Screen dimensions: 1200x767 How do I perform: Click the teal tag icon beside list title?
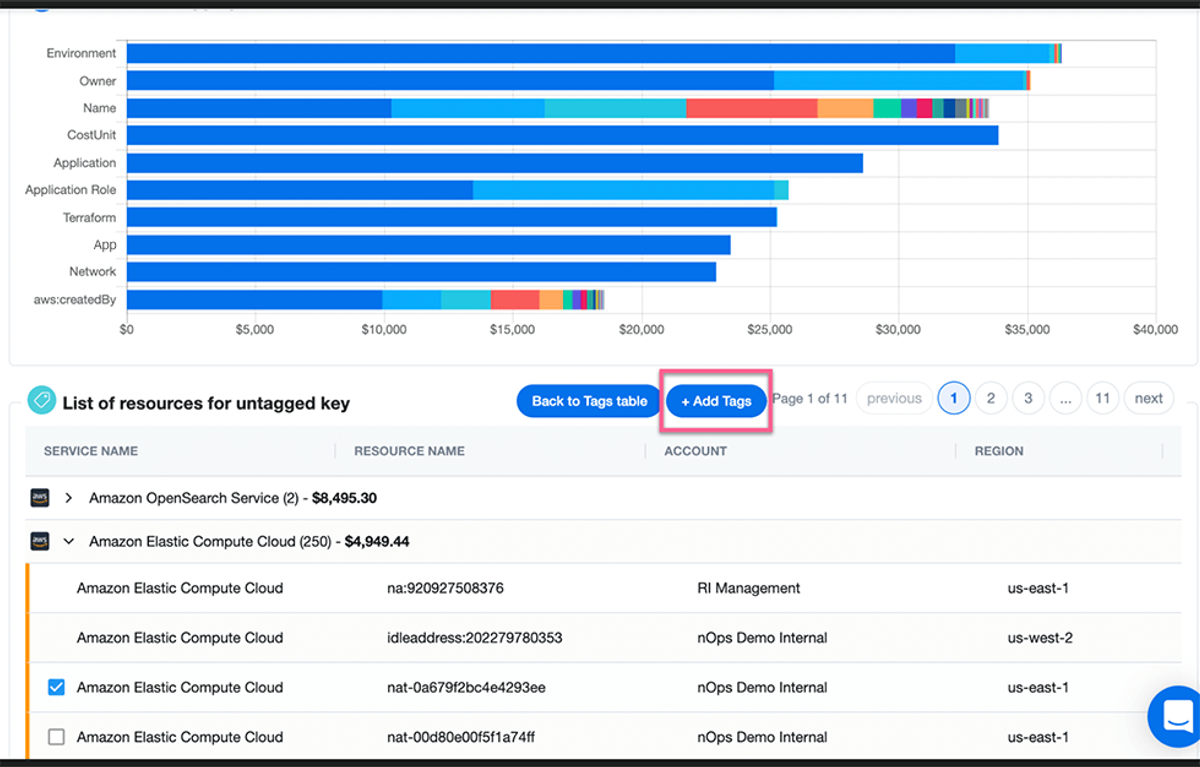(41, 401)
